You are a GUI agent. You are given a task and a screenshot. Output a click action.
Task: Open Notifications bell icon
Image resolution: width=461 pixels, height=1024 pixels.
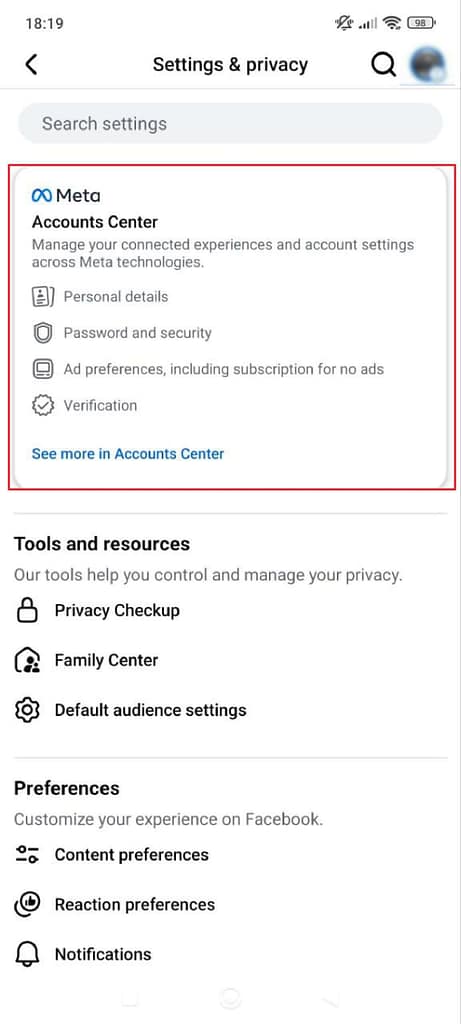(x=27, y=954)
